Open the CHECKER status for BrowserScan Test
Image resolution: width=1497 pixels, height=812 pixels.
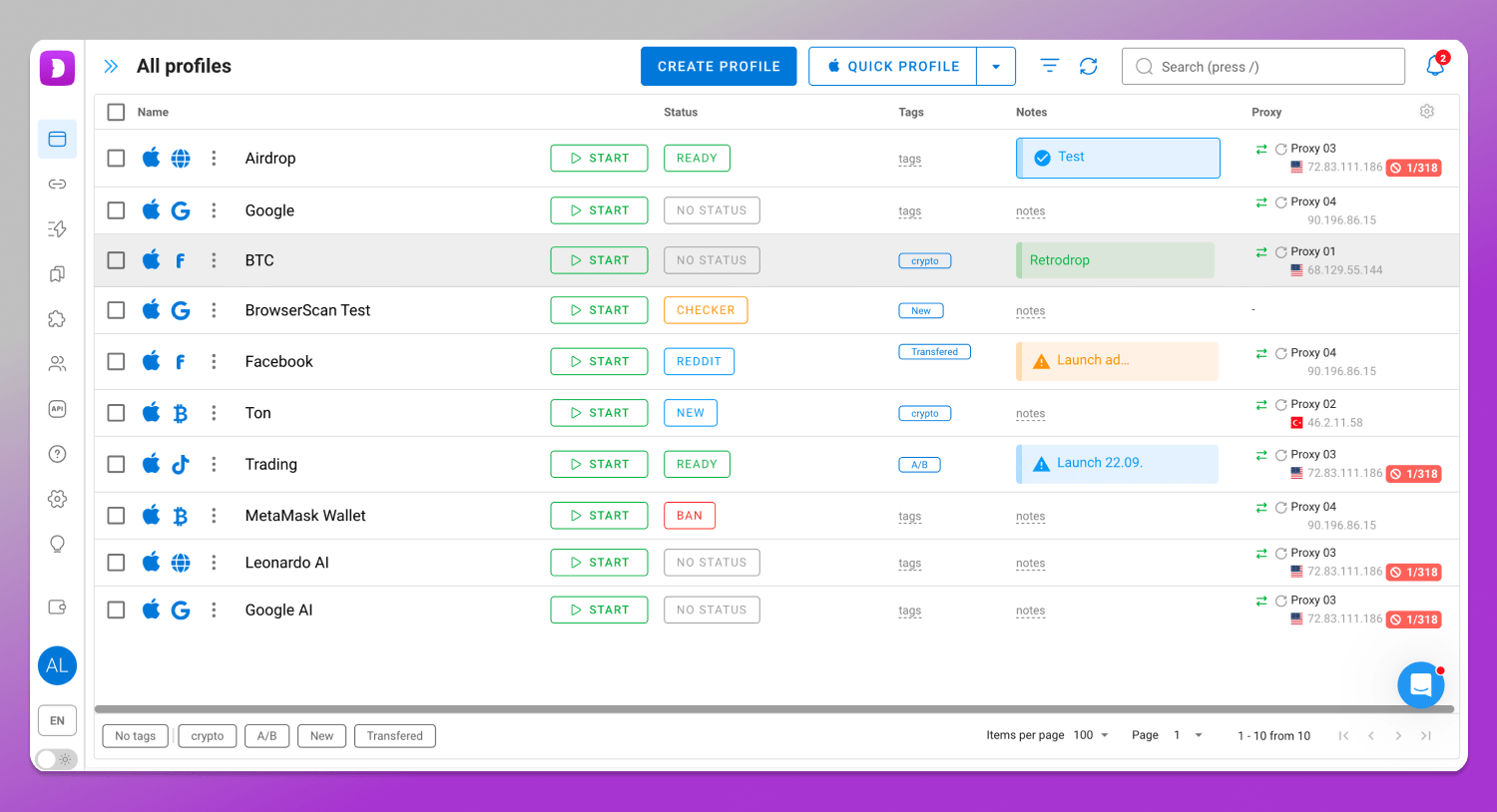coord(706,310)
